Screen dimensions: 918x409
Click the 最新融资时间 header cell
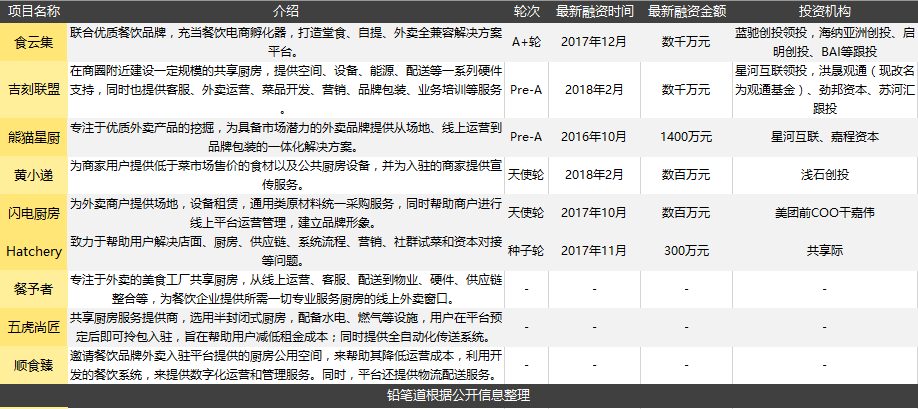click(594, 11)
